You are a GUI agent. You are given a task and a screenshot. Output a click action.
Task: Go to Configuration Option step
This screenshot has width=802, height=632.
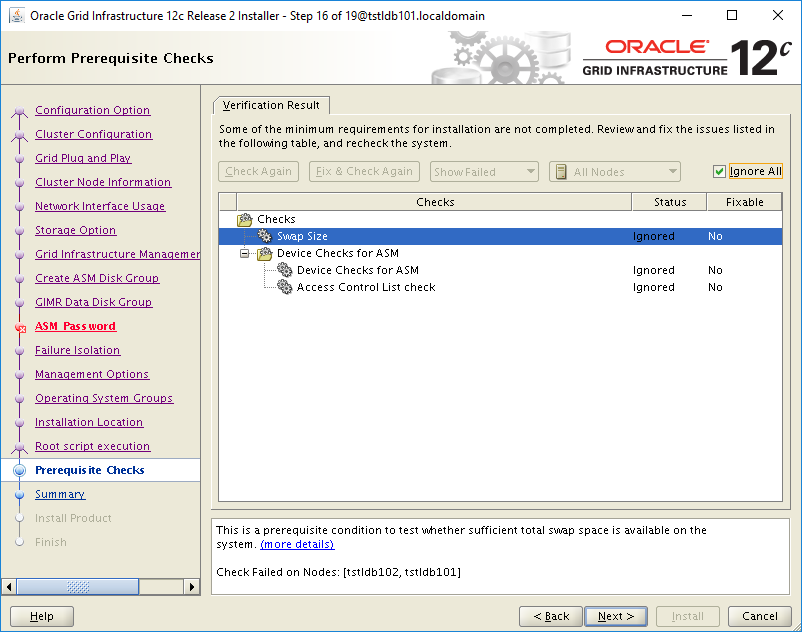click(x=93, y=110)
